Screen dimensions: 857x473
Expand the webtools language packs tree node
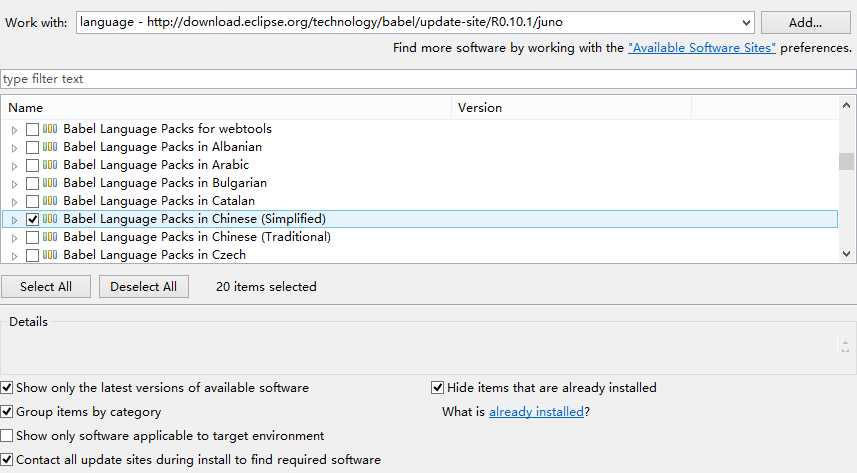15,130
